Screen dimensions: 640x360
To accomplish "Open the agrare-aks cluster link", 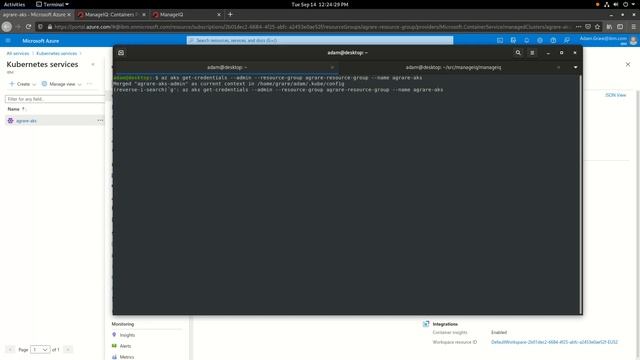I will pyautogui.click(x=26, y=121).
